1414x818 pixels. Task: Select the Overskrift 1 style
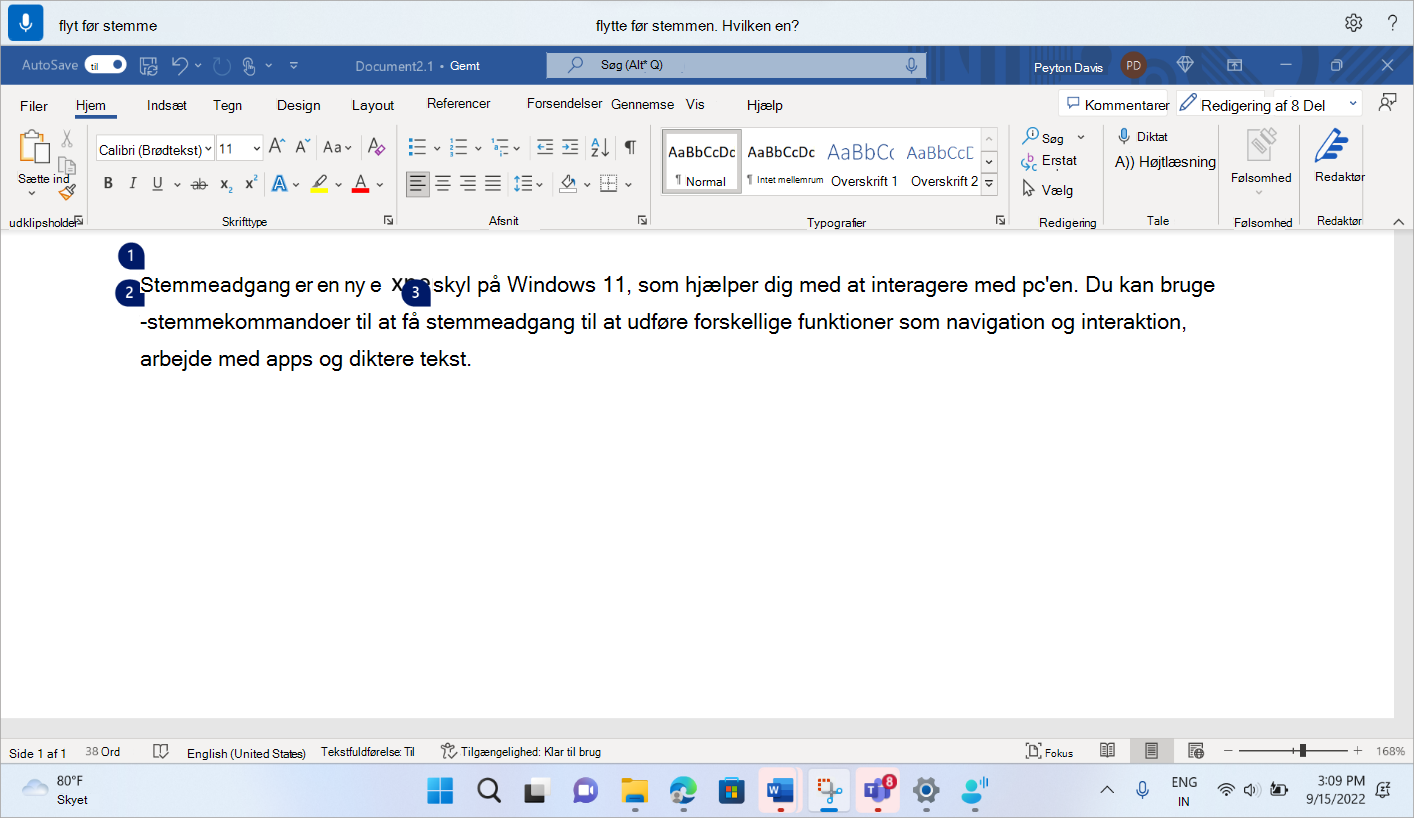864,162
